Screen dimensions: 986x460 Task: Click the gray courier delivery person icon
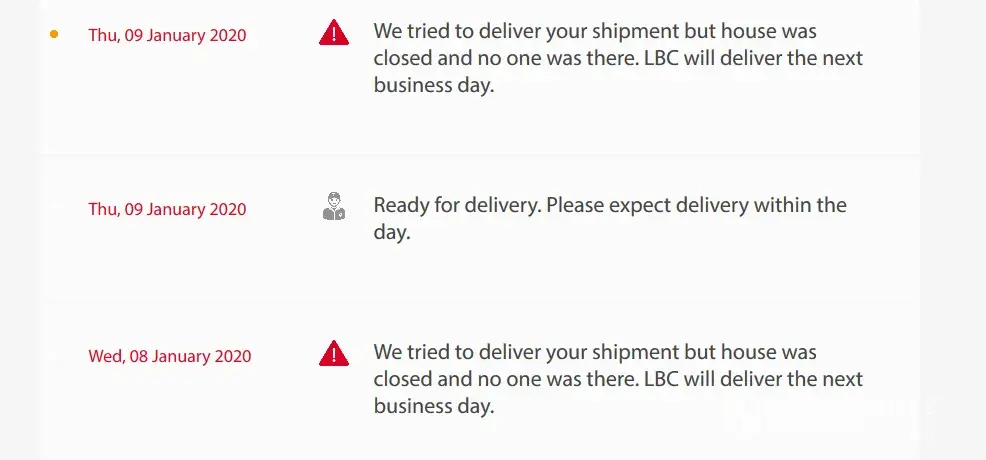[x=334, y=208]
